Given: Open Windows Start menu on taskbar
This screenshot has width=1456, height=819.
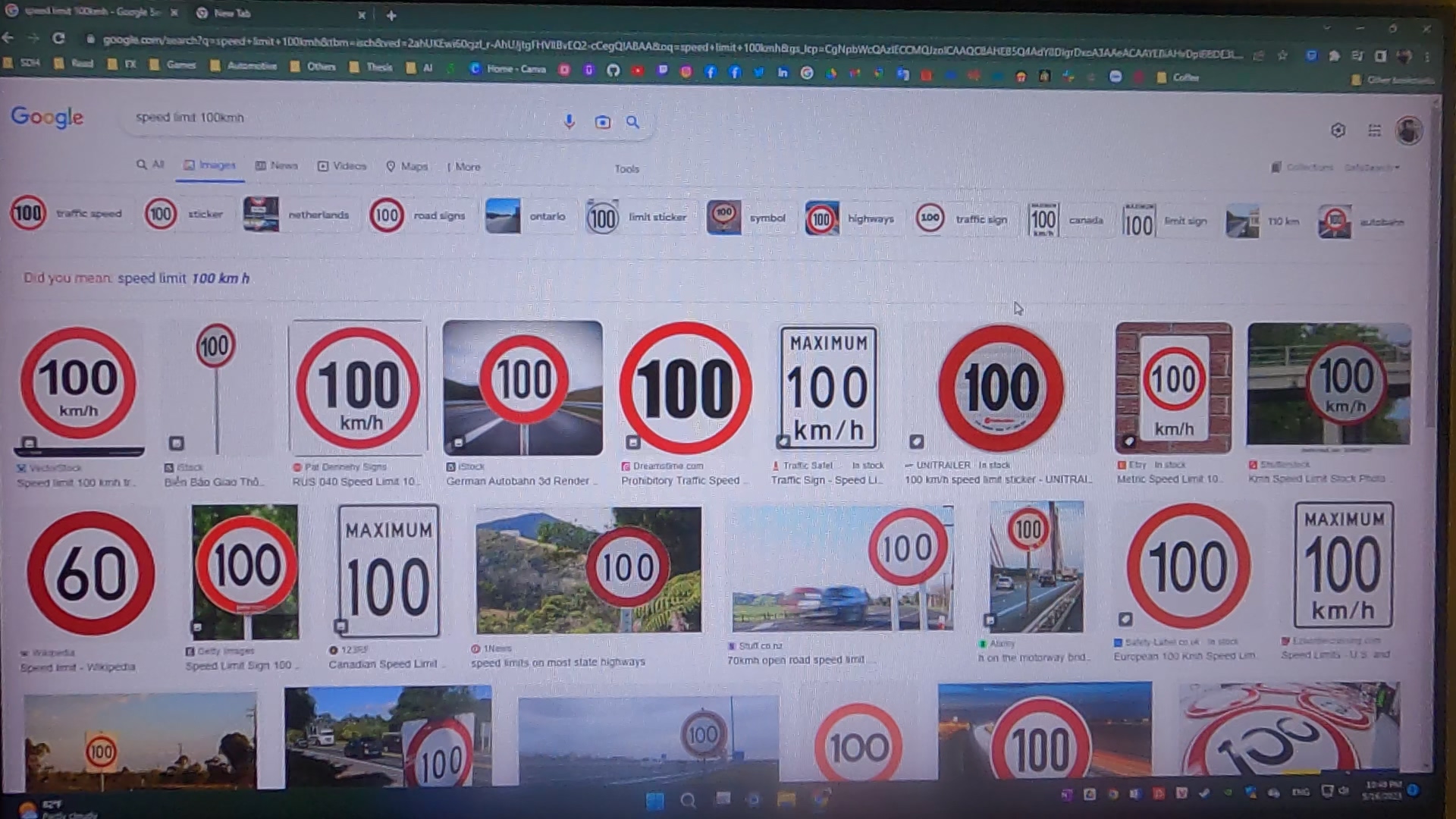Looking at the screenshot, I should pyautogui.click(x=654, y=799).
